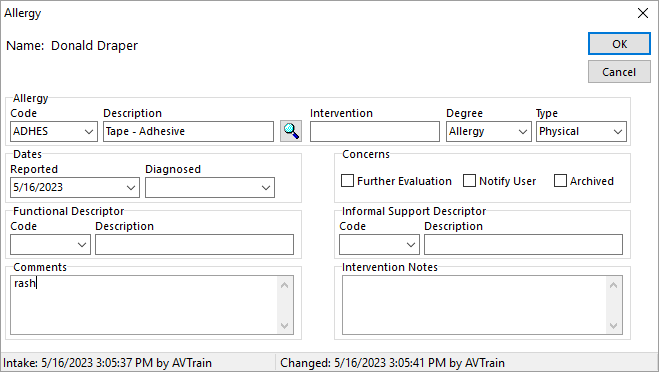Click the Comments scrollbar down arrow
Viewport: 659px width, 372px height.
(x=285, y=326)
